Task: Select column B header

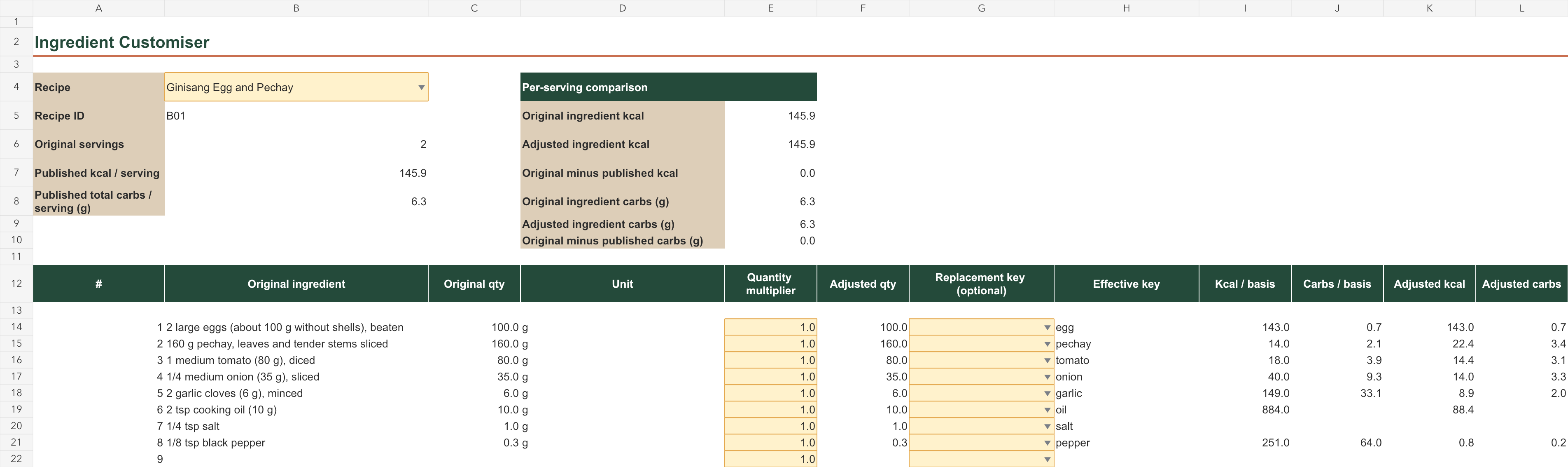Action: (296, 8)
